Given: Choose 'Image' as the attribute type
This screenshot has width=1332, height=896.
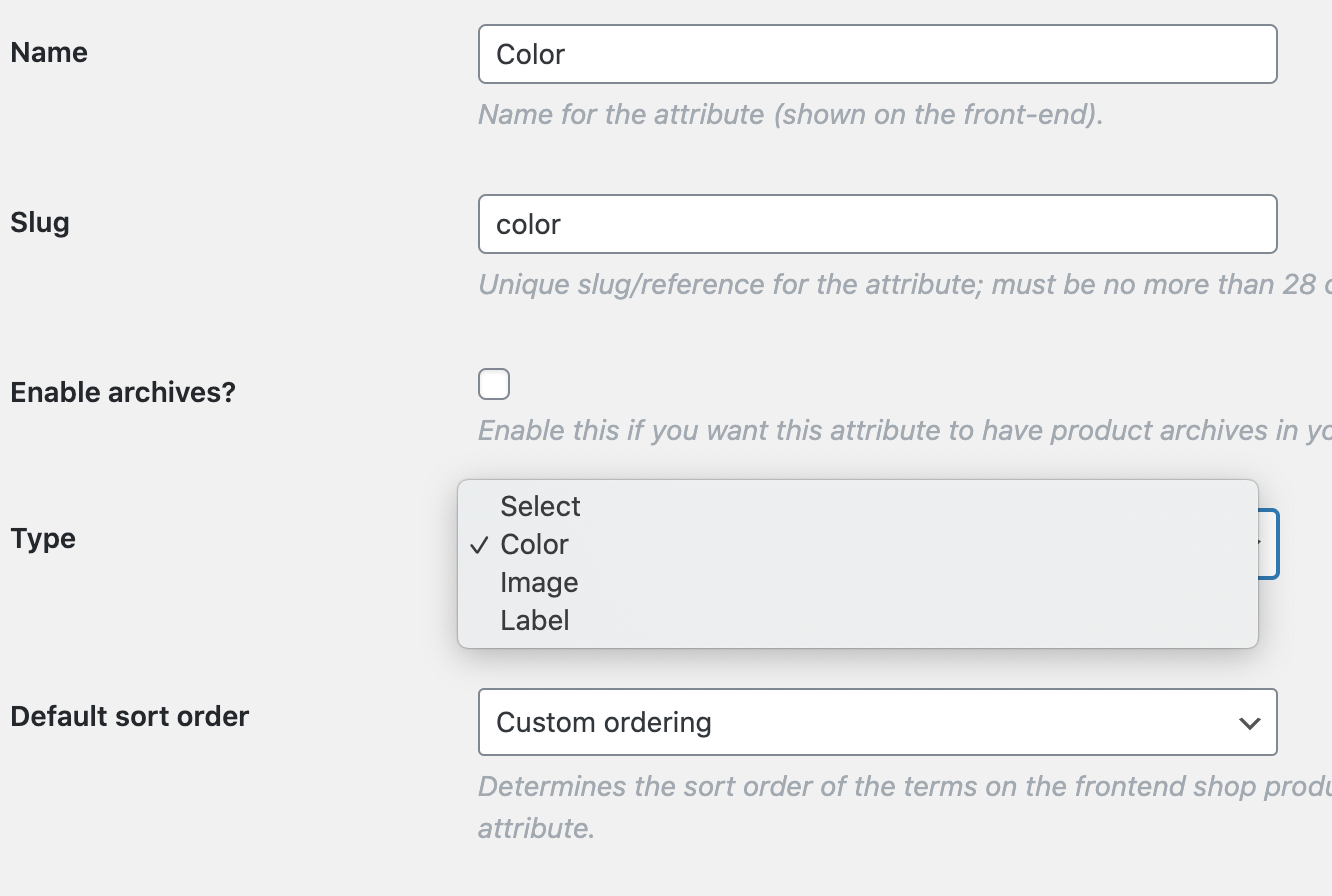Looking at the screenshot, I should tap(539, 583).
